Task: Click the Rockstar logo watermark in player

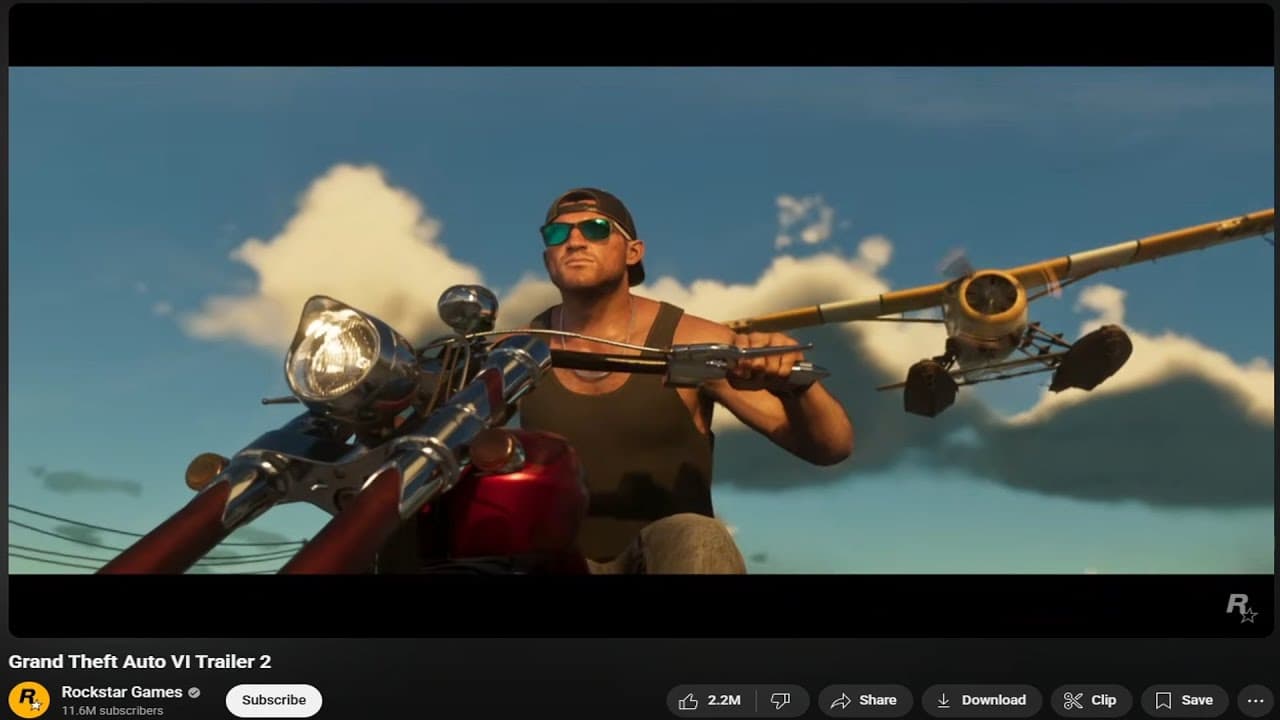Action: pyautogui.click(x=1241, y=608)
